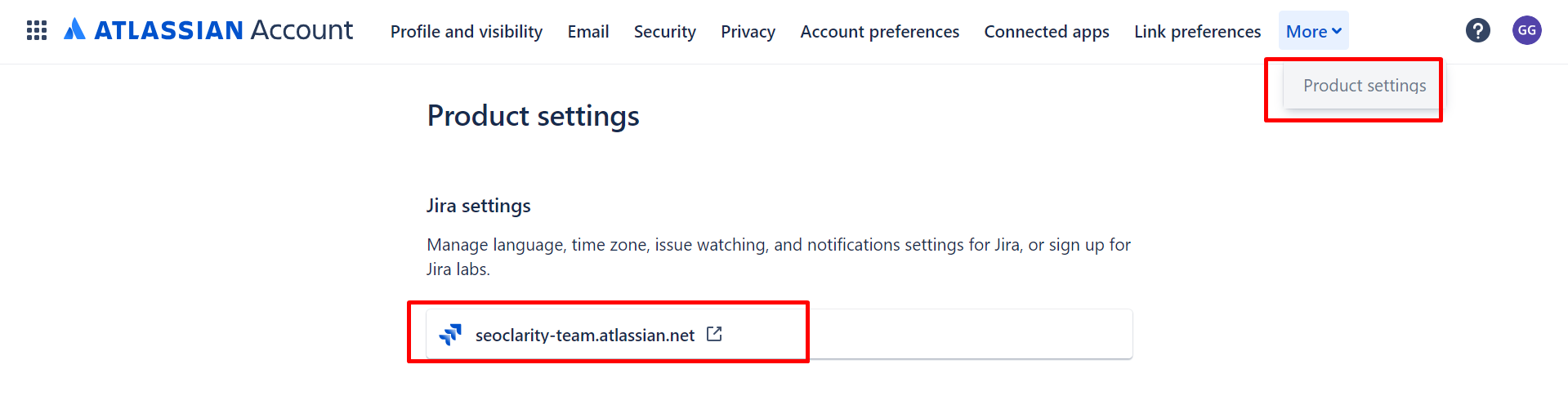Expand the More dropdown

click(1313, 32)
